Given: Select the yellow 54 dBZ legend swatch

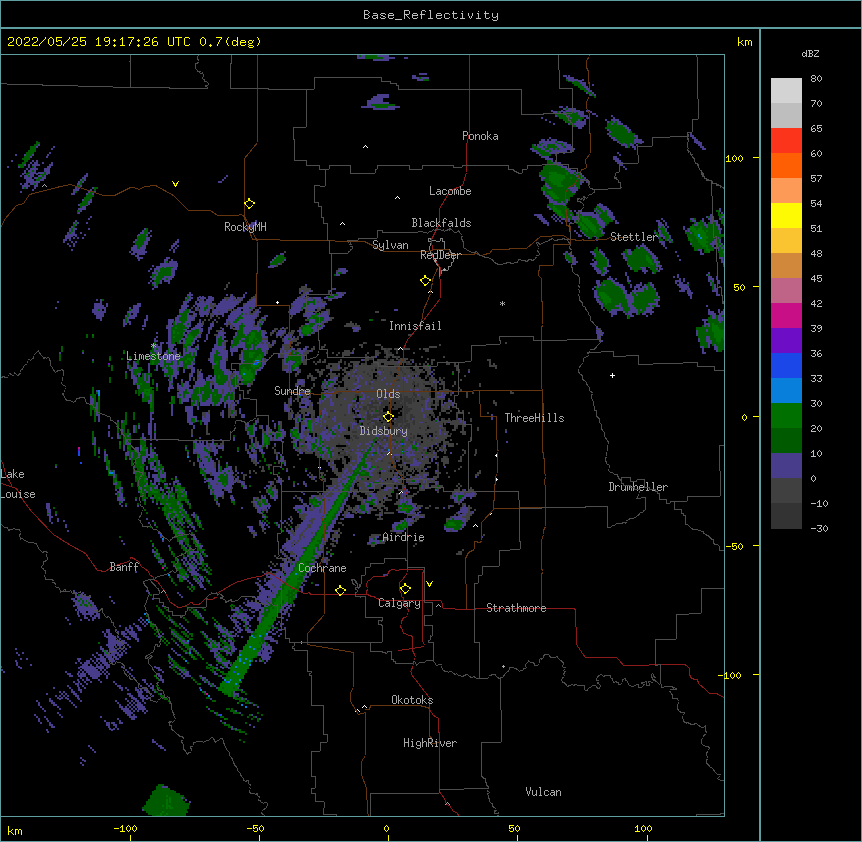Looking at the screenshot, I should tap(786, 215).
